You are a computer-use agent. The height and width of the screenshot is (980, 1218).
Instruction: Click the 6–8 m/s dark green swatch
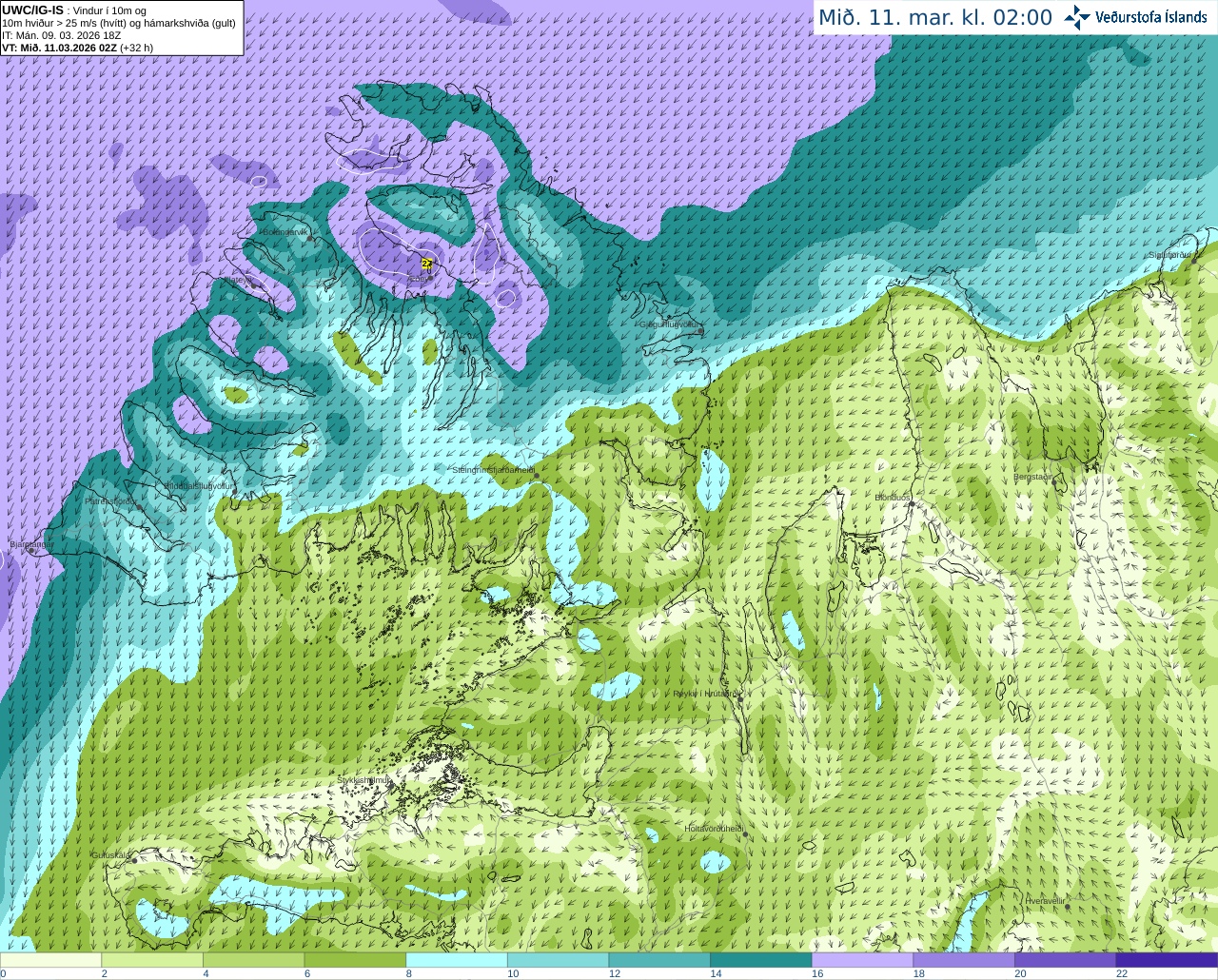pos(355,960)
